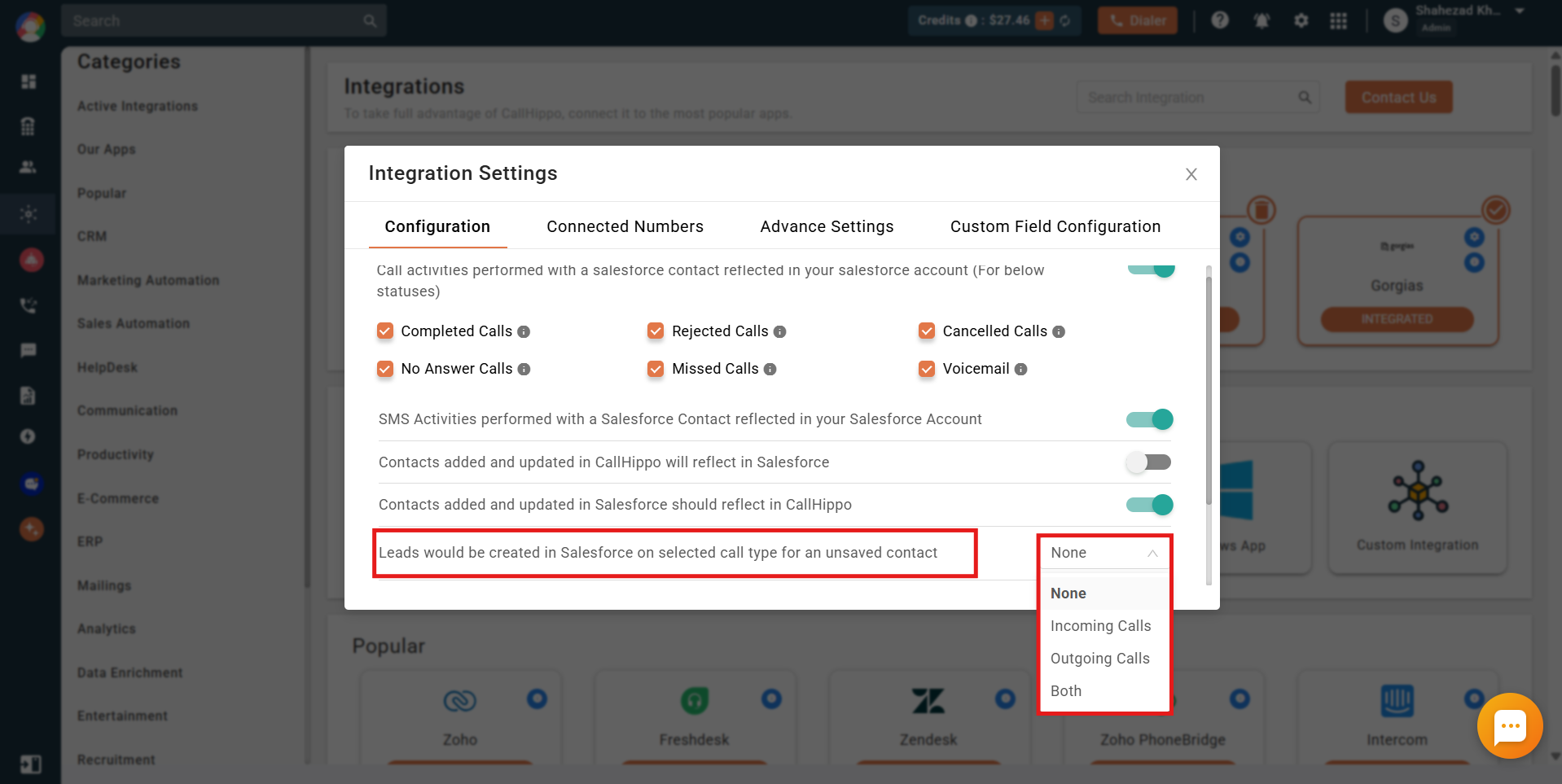1562x784 pixels.
Task: Open the Dialer
Action: tap(1137, 20)
